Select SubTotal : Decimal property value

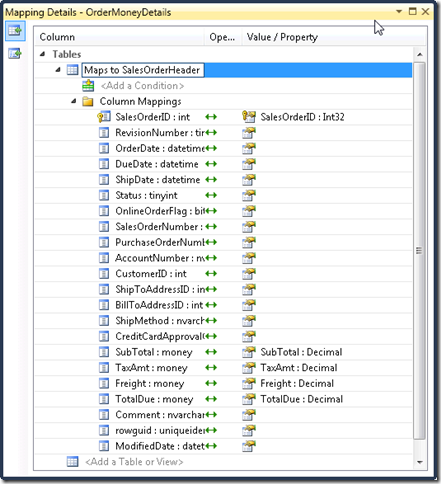pos(301,352)
